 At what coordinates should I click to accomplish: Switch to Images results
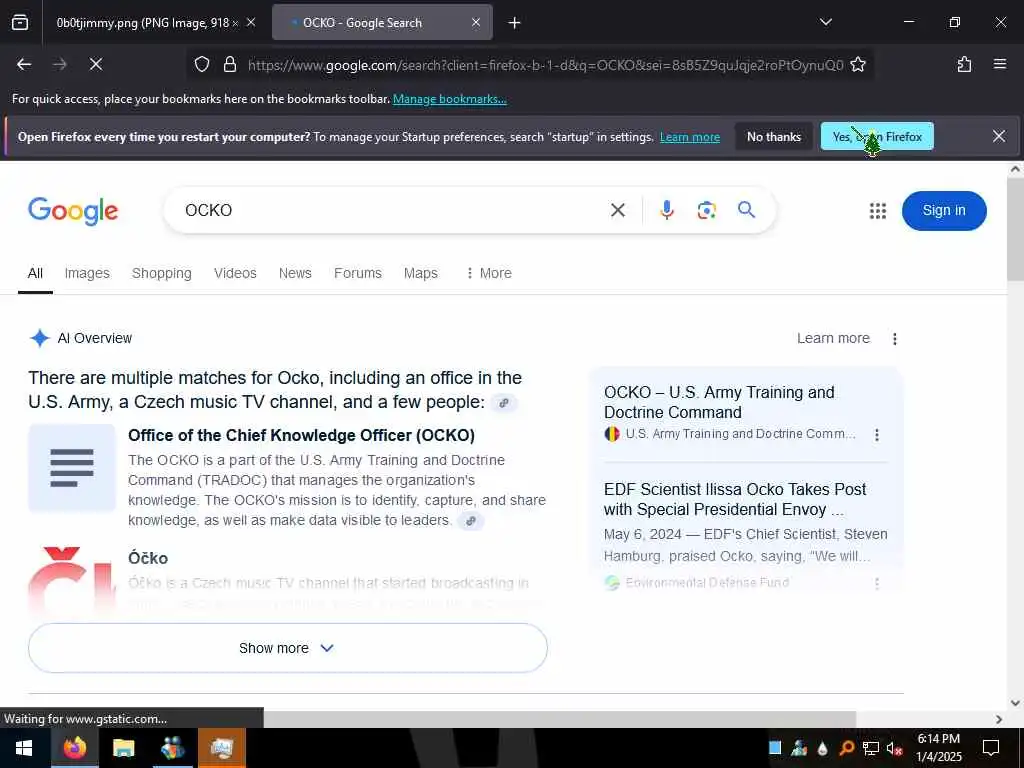(87, 274)
